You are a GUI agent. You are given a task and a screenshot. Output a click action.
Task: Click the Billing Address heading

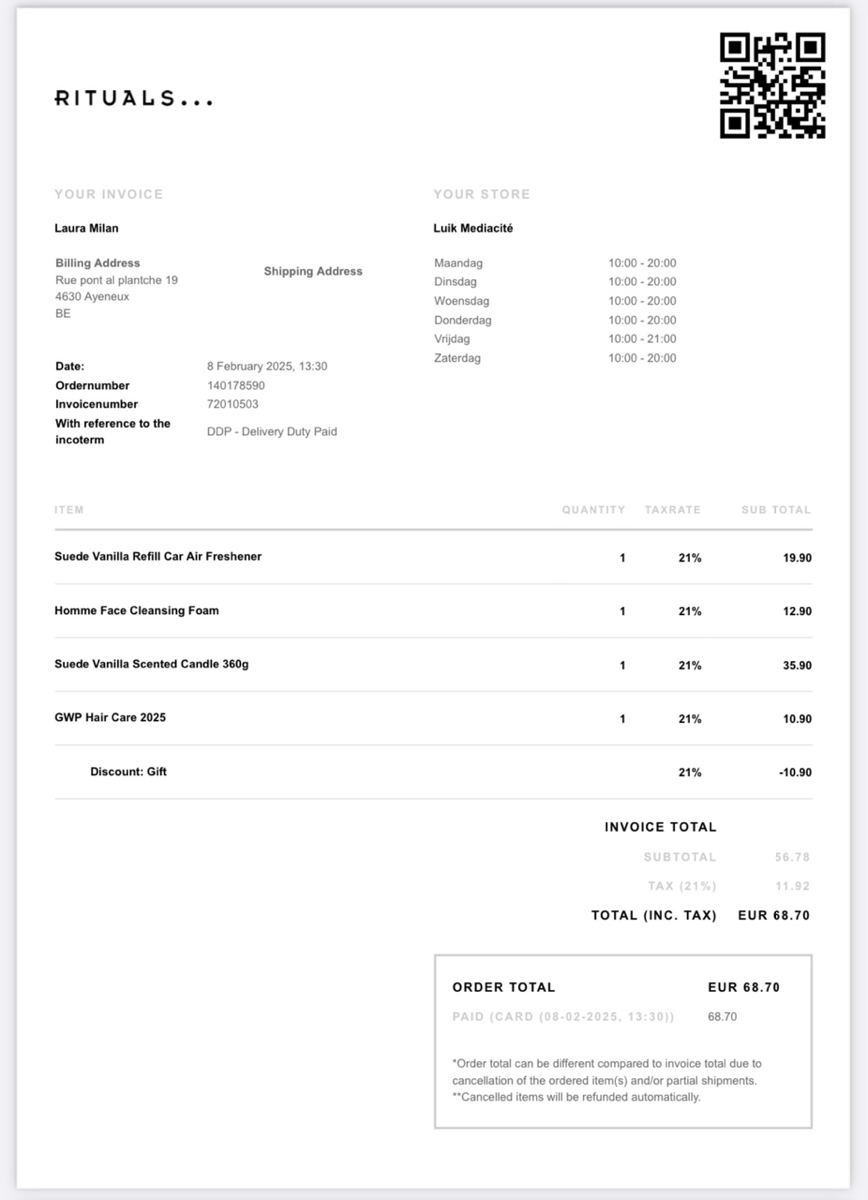[97, 263]
